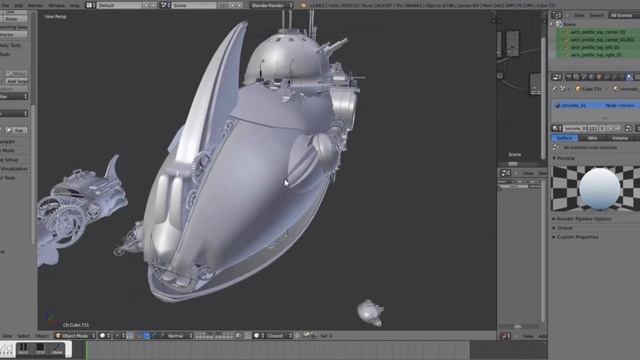
Task: Open the Object menu in 3D viewport header
Action: point(42,336)
